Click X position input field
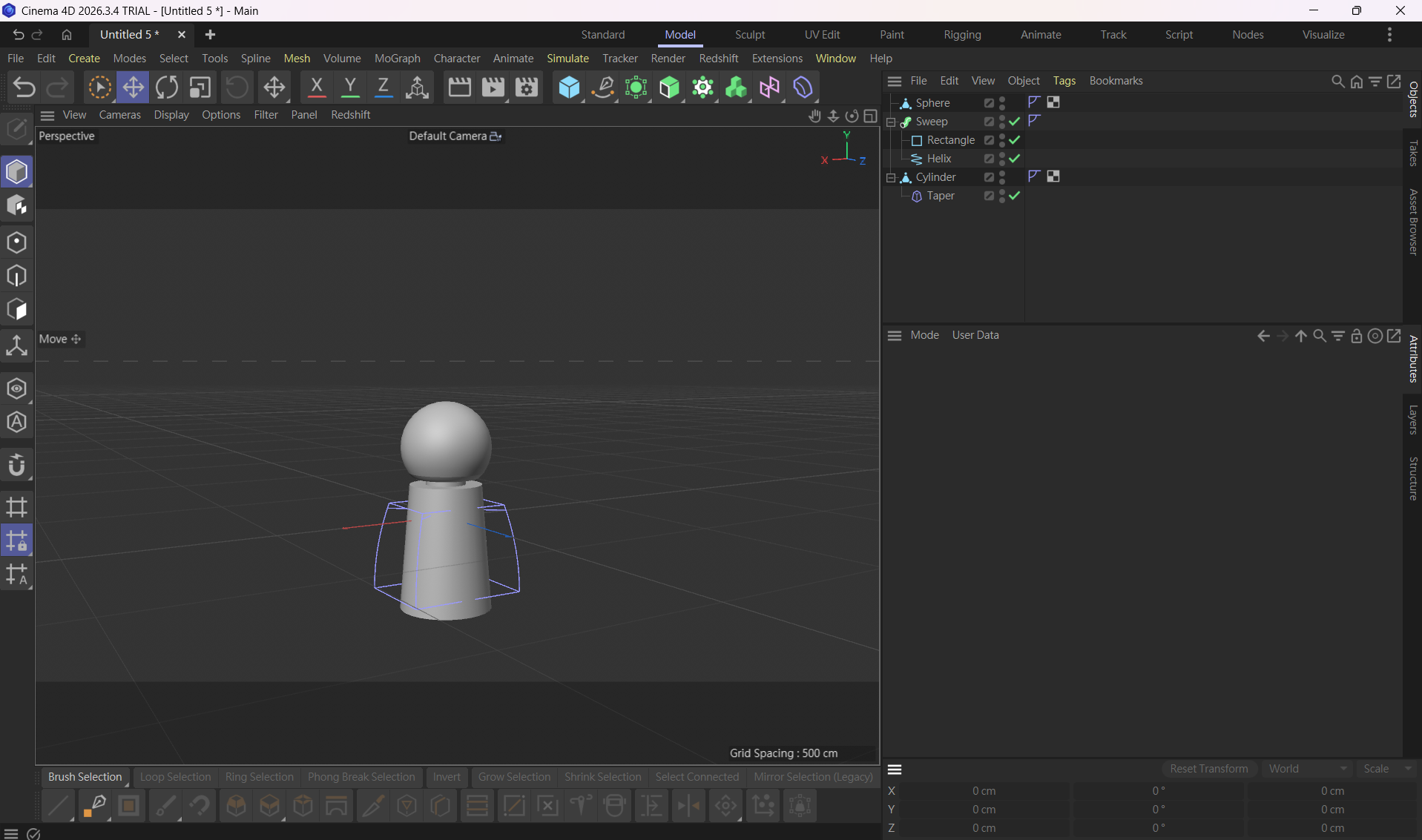 coord(985,791)
